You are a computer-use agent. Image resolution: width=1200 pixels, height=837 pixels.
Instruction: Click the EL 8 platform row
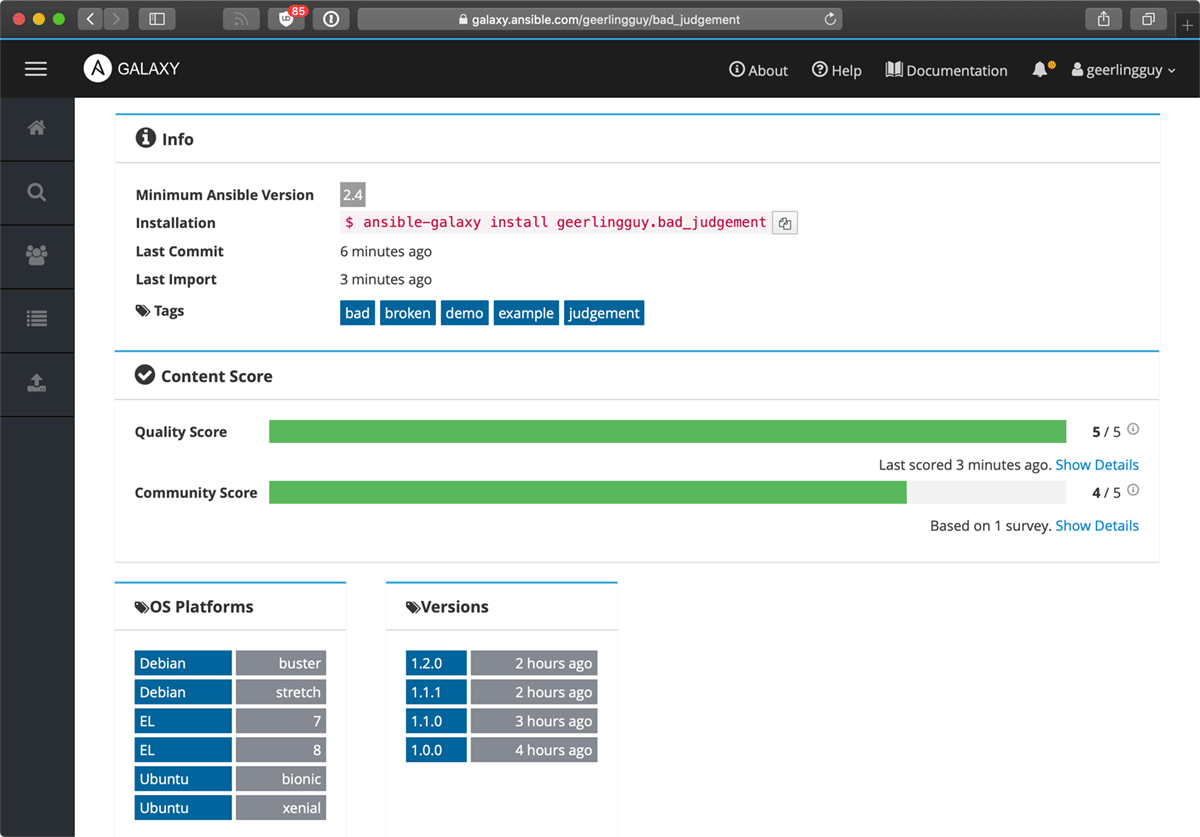point(230,750)
